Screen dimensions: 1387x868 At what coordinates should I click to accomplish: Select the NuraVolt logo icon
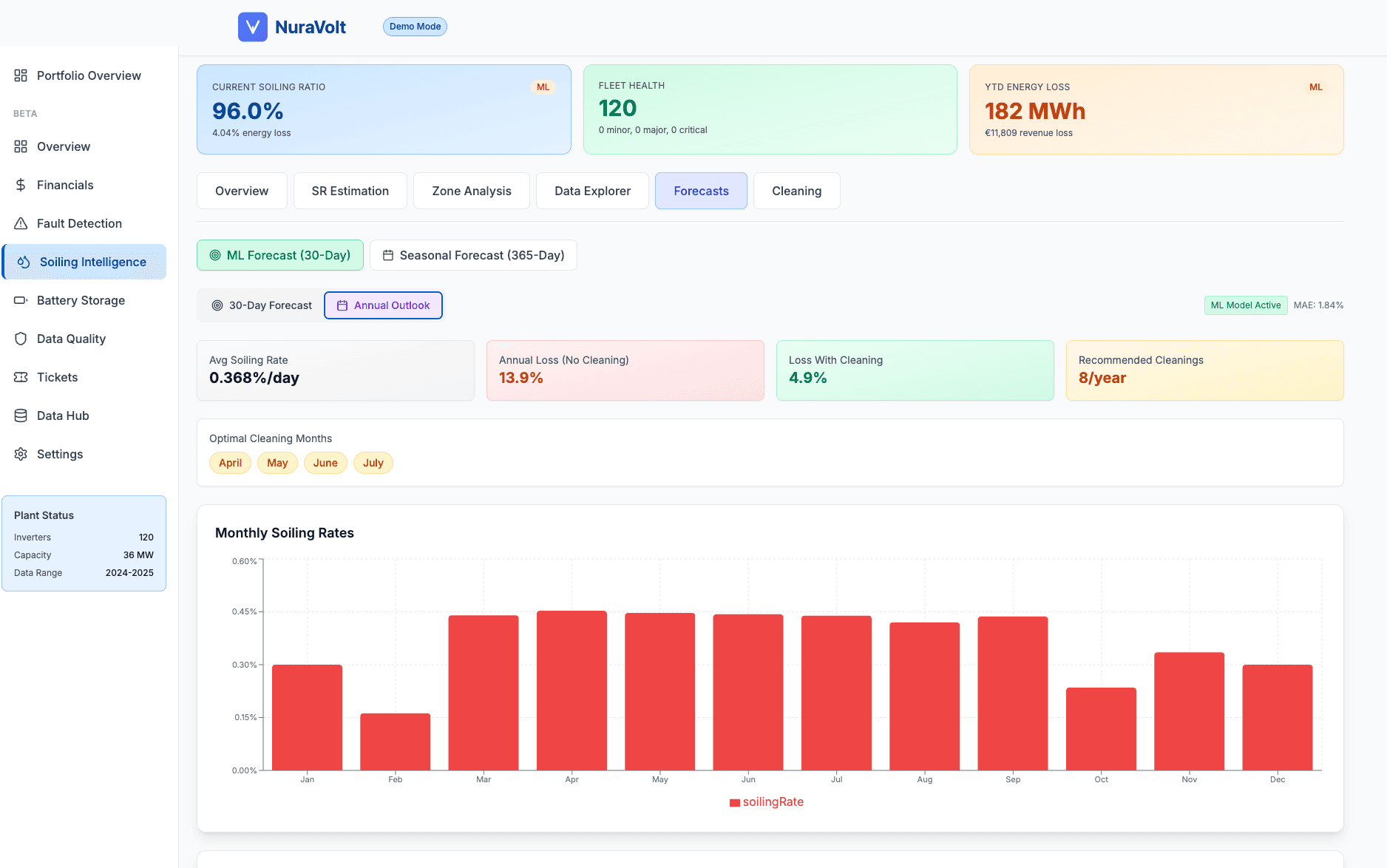[252, 27]
